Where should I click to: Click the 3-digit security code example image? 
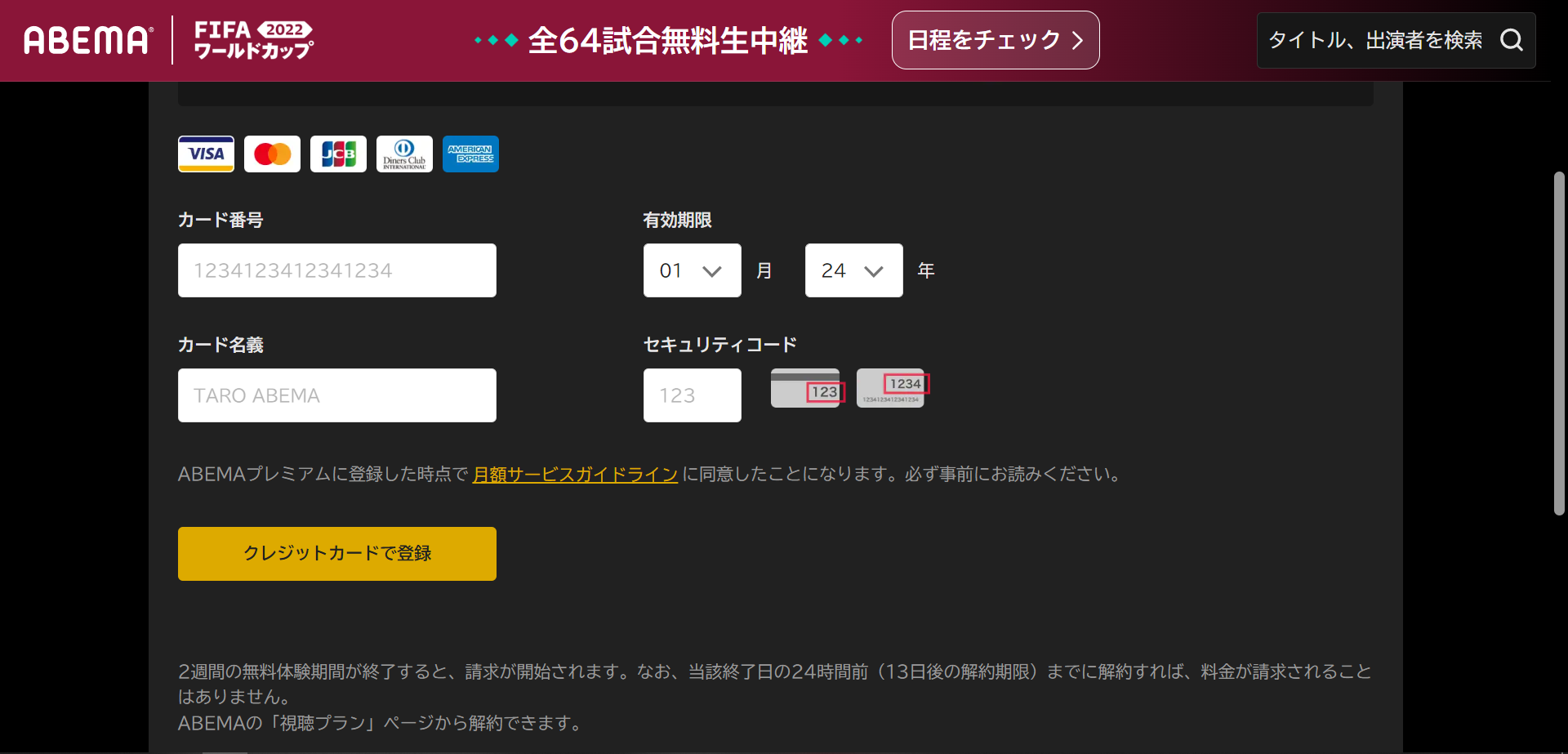coord(807,388)
